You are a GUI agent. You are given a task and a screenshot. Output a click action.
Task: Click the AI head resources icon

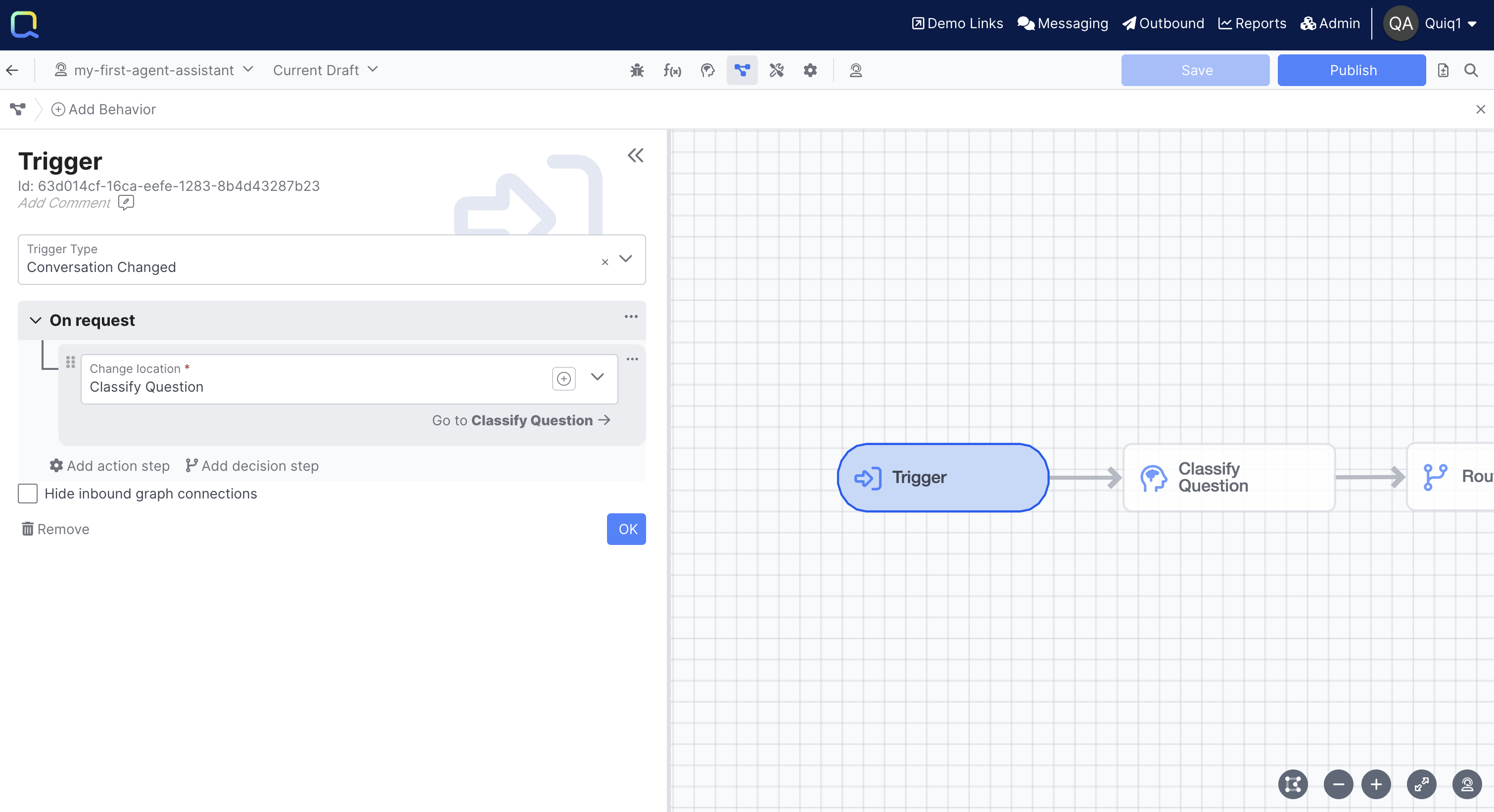point(707,70)
